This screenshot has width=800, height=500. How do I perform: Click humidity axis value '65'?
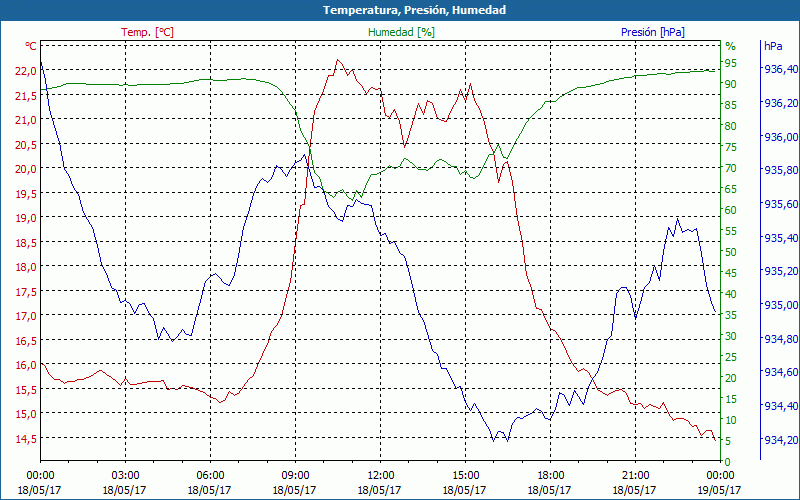[731, 189]
